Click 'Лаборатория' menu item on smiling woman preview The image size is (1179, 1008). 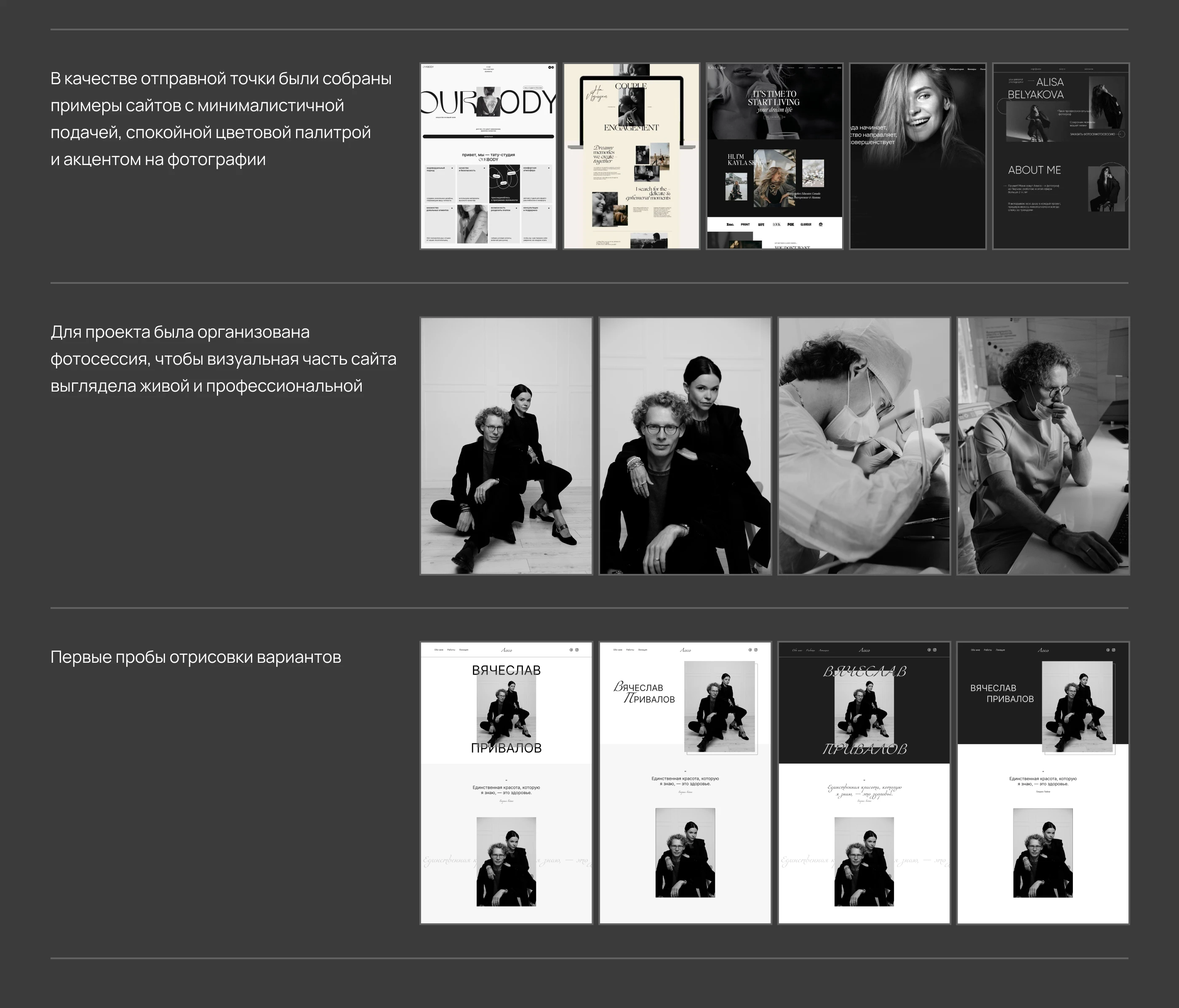point(957,69)
